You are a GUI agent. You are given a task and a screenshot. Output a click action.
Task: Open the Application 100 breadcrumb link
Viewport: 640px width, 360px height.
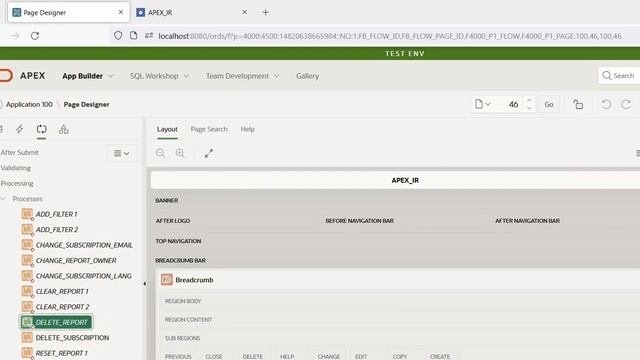click(29, 104)
